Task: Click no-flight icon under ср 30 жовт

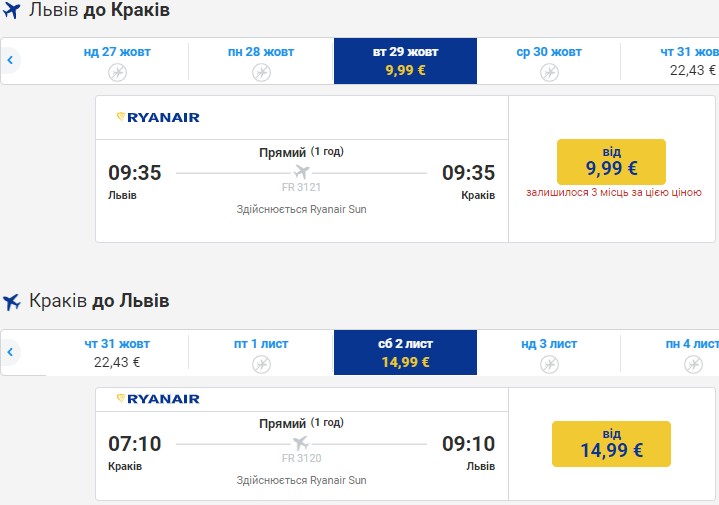Action: tap(549, 72)
